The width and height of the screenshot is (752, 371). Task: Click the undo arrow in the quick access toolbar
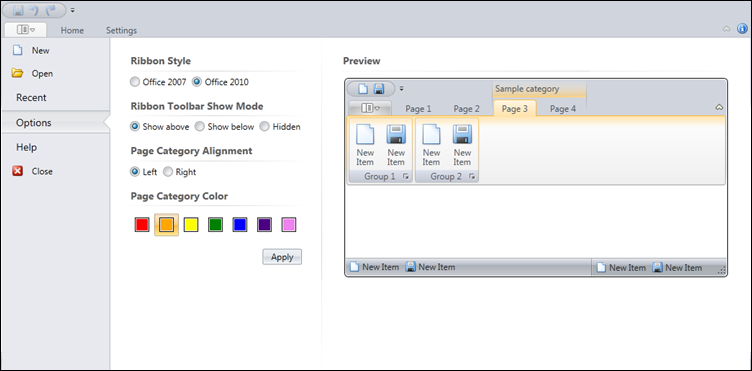pyautogui.click(x=34, y=10)
